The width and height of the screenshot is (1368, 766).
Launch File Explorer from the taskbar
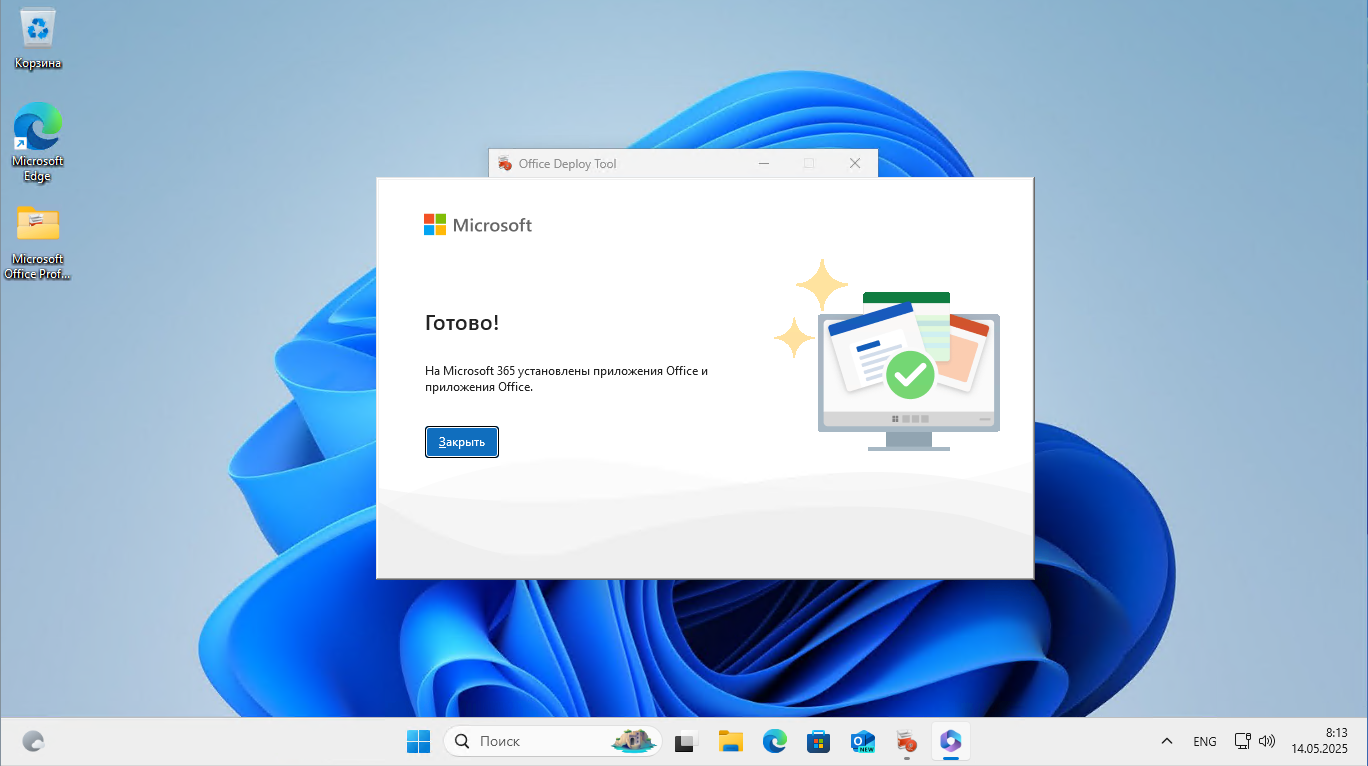pyautogui.click(x=731, y=741)
